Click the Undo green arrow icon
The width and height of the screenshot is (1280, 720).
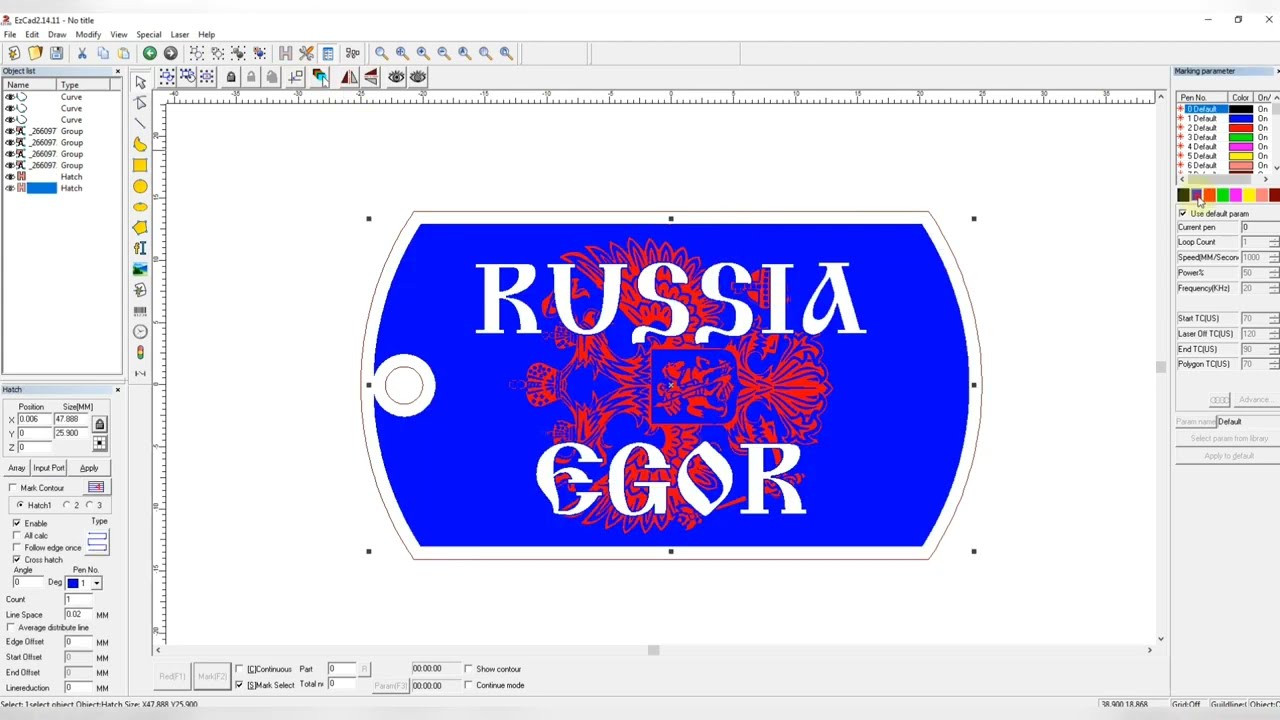click(149, 53)
